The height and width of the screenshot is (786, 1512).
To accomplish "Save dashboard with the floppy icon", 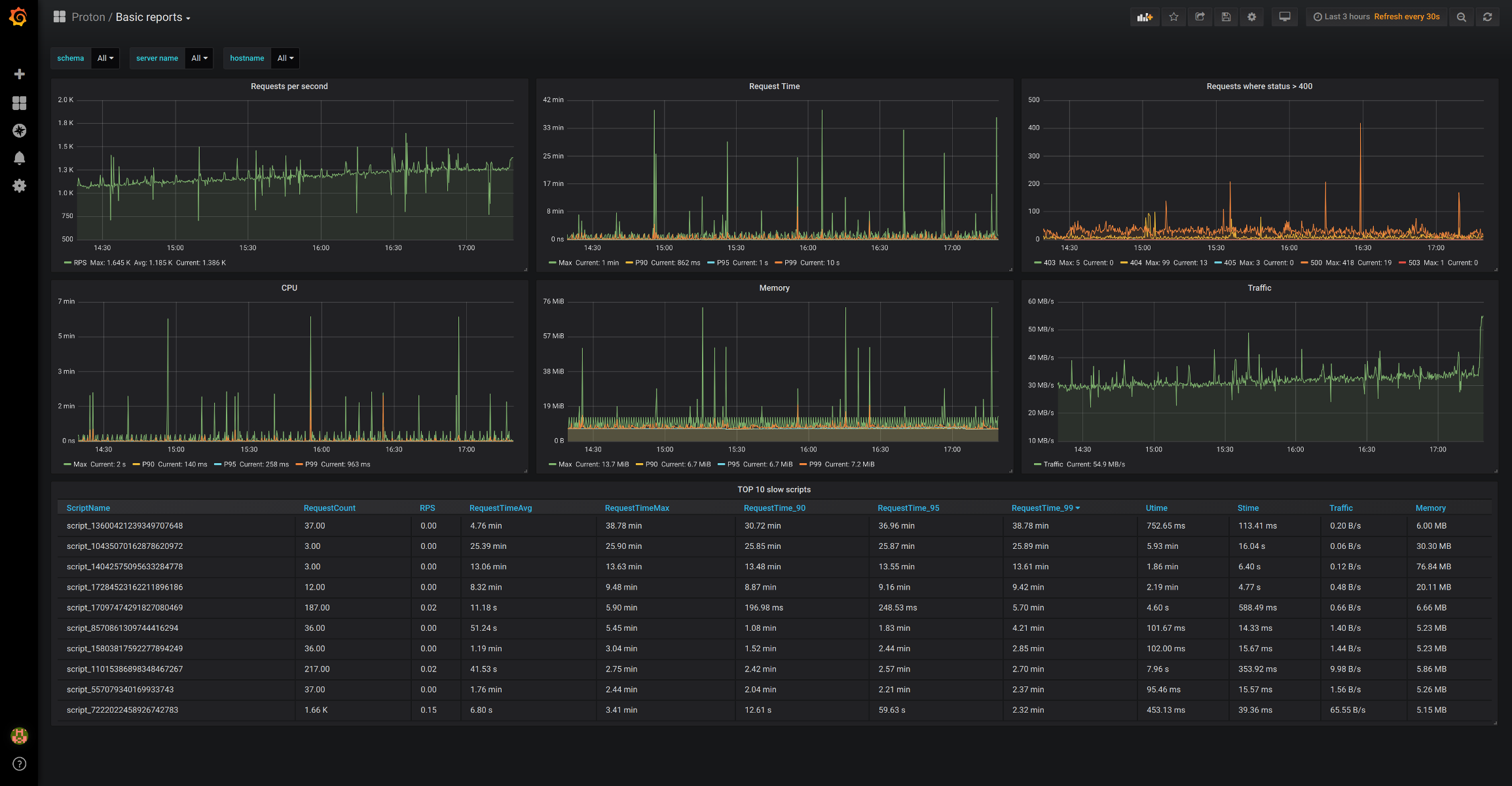I will coord(1226,17).
